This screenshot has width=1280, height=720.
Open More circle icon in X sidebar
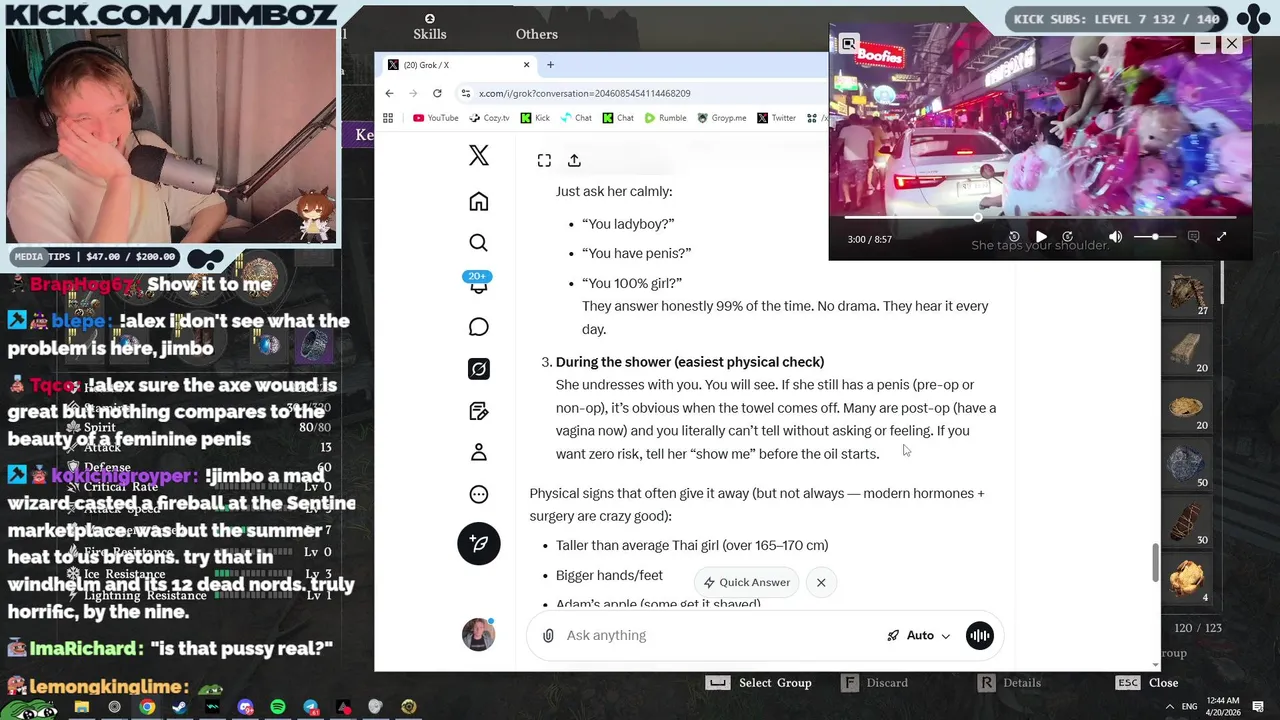(479, 494)
